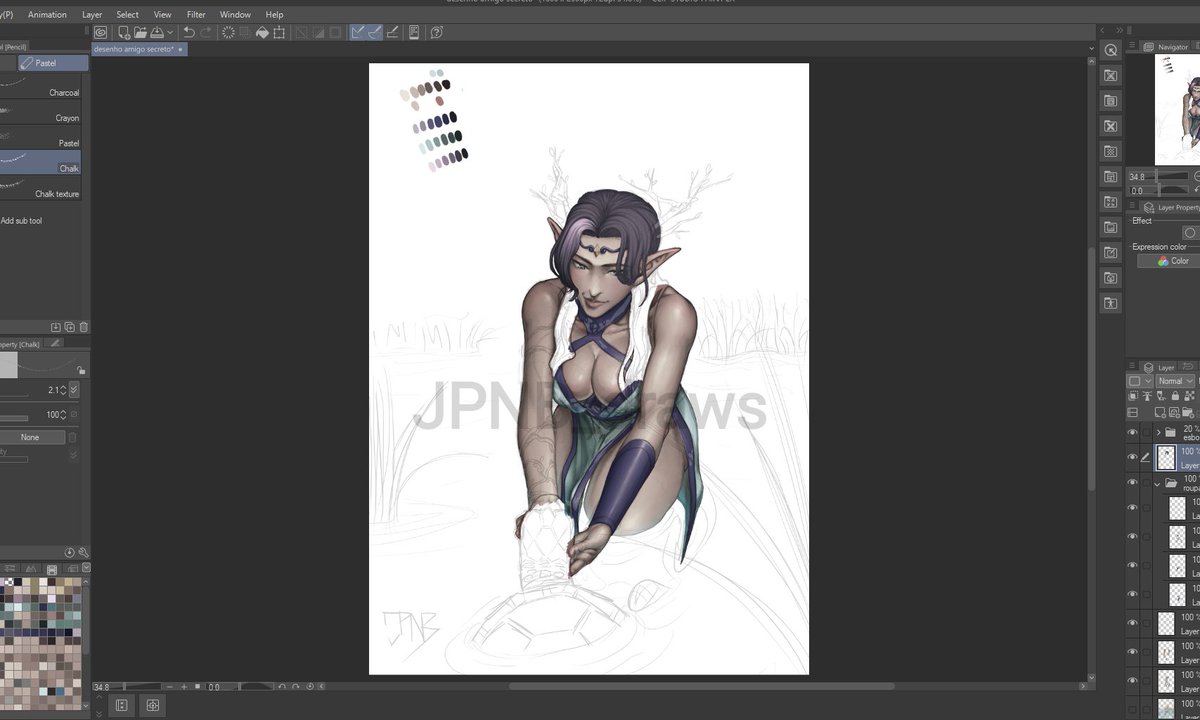Click the canvas horizontal scrollbar
This screenshot has width=1200, height=720.
pyautogui.click(x=700, y=686)
